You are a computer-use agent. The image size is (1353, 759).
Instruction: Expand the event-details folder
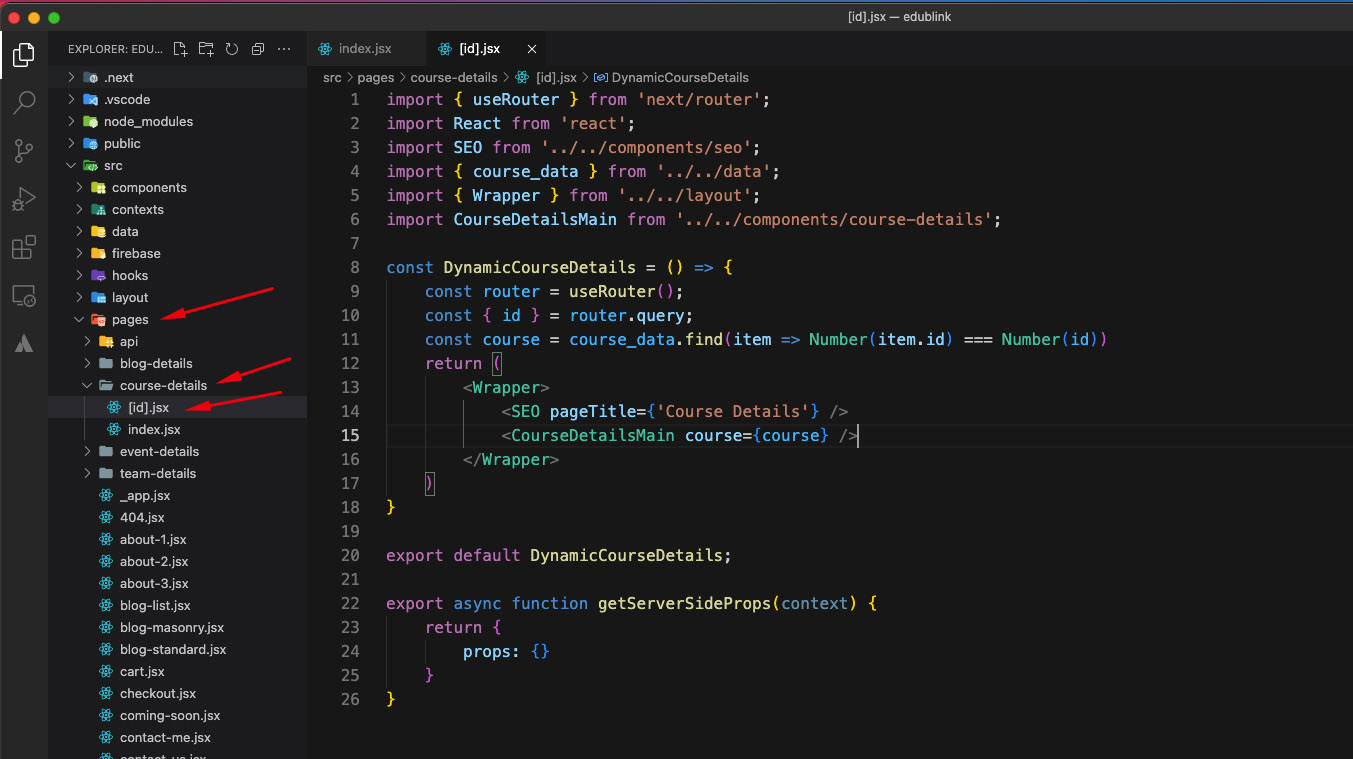click(x=159, y=451)
